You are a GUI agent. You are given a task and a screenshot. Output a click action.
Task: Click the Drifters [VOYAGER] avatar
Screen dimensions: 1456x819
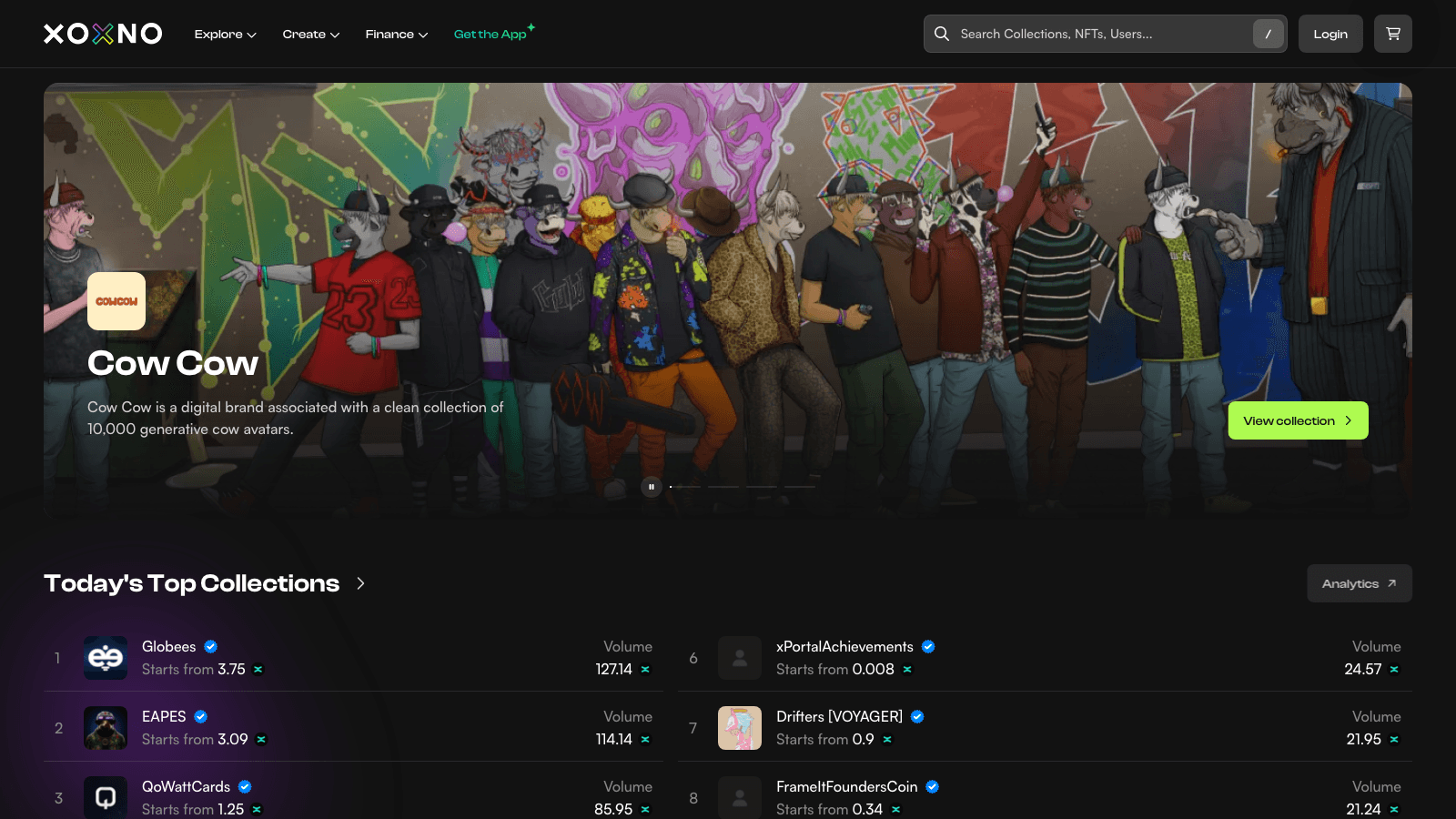click(740, 728)
